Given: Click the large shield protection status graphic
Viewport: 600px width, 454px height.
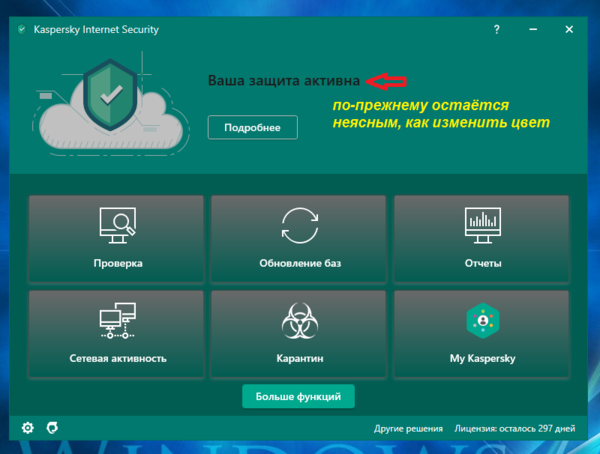Looking at the screenshot, I should [110, 95].
